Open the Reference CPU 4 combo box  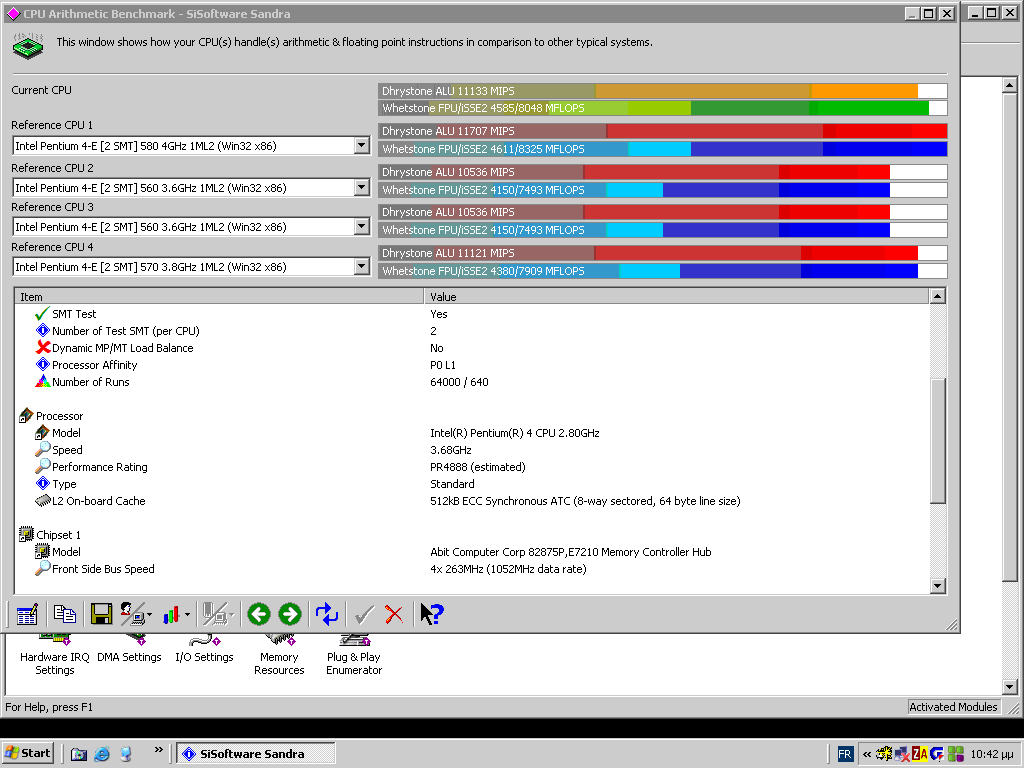362,267
